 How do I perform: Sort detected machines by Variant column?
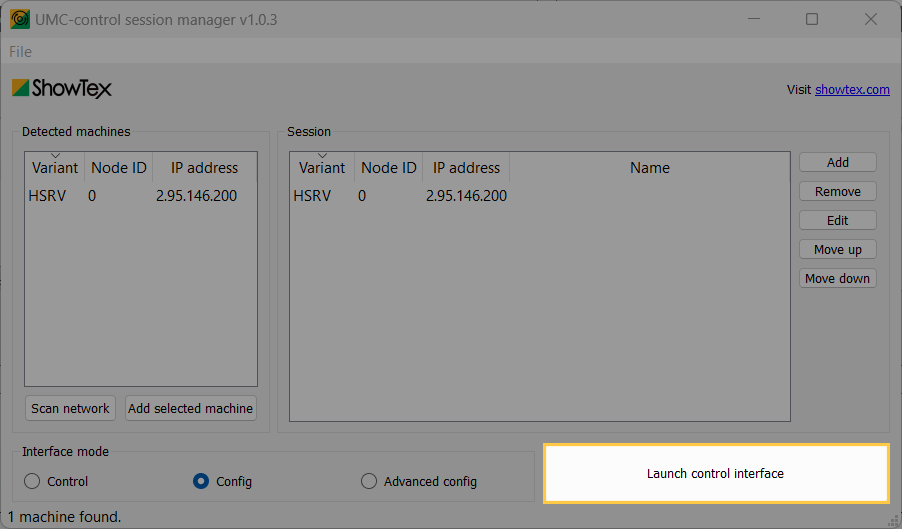[x=54, y=168]
